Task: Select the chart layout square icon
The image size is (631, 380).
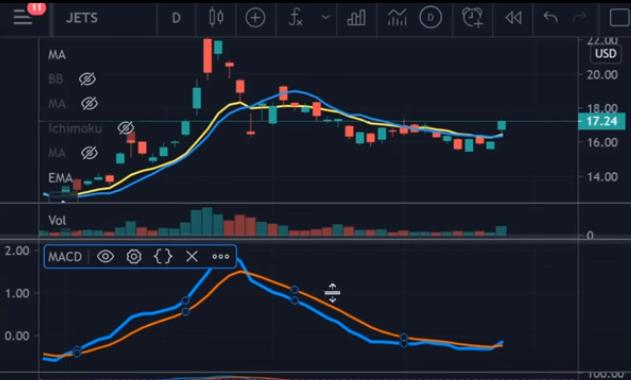Action: [x=619, y=18]
